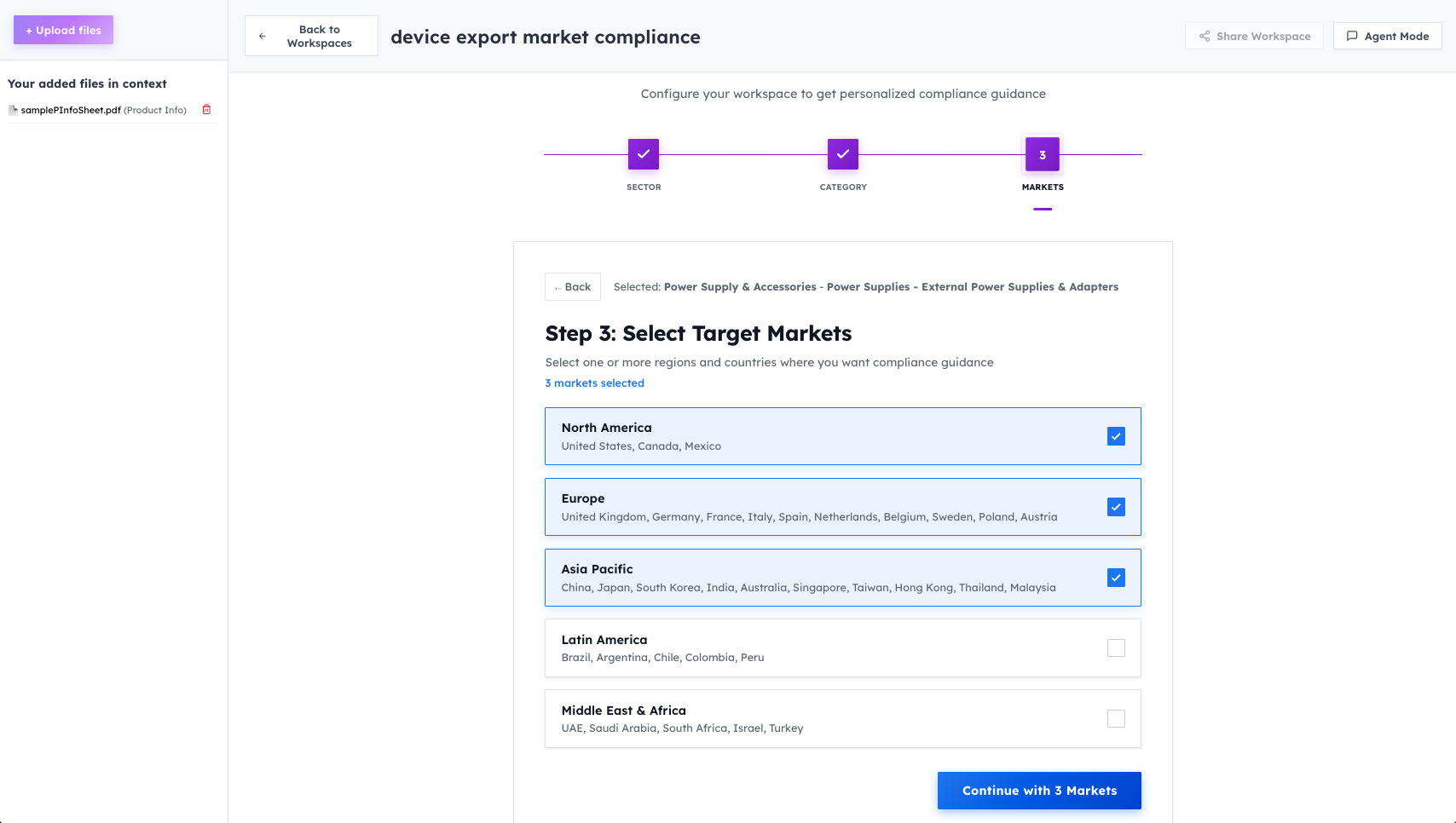Uncheck the Europe checkbox

coord(1116,507)
